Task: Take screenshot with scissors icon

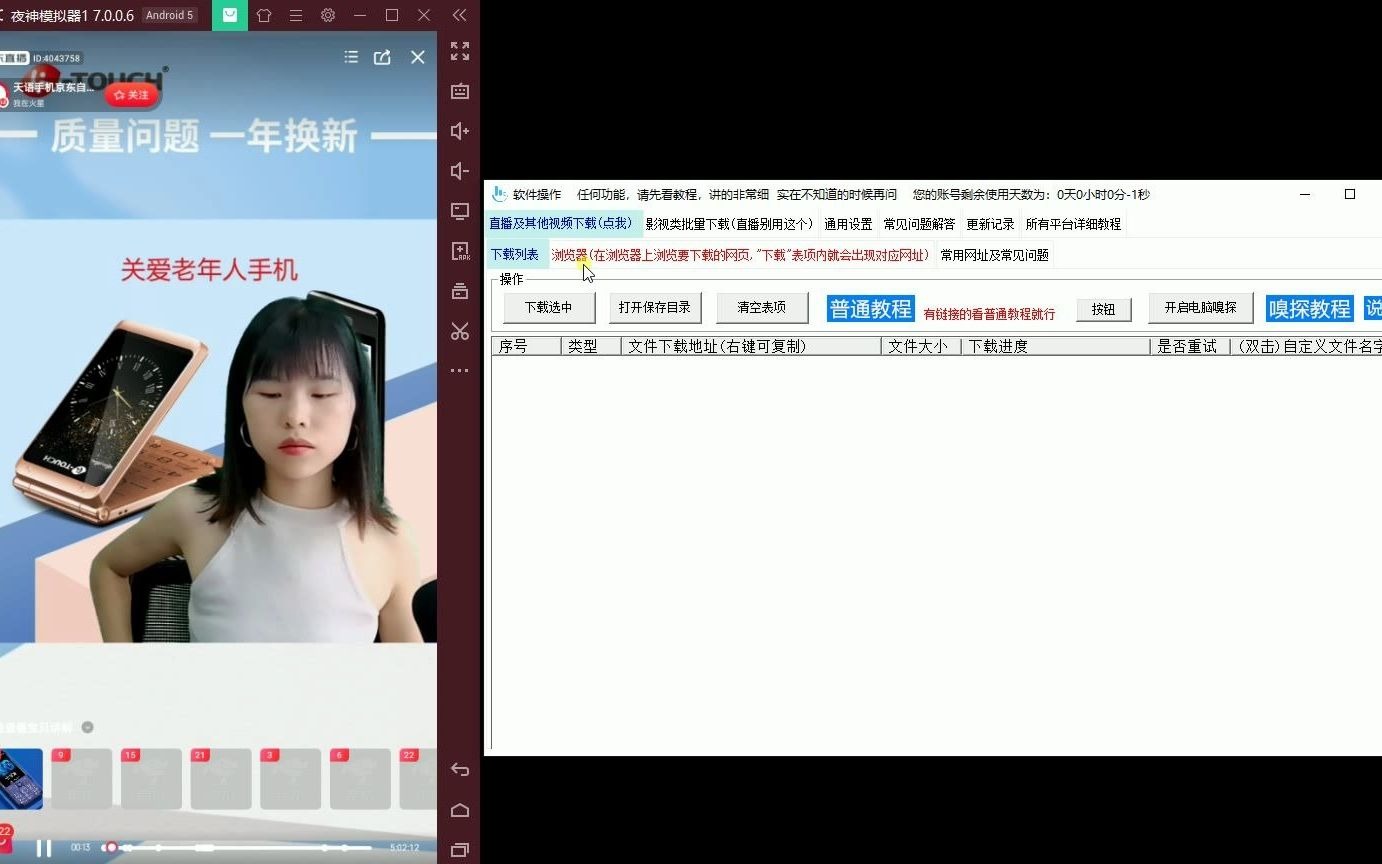Action: click(x=460, y=331)
